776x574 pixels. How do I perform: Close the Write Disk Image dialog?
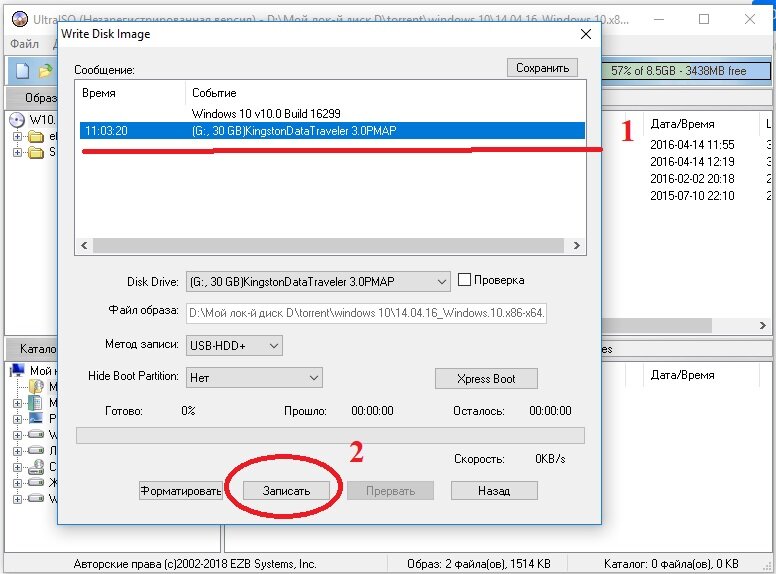585,34
